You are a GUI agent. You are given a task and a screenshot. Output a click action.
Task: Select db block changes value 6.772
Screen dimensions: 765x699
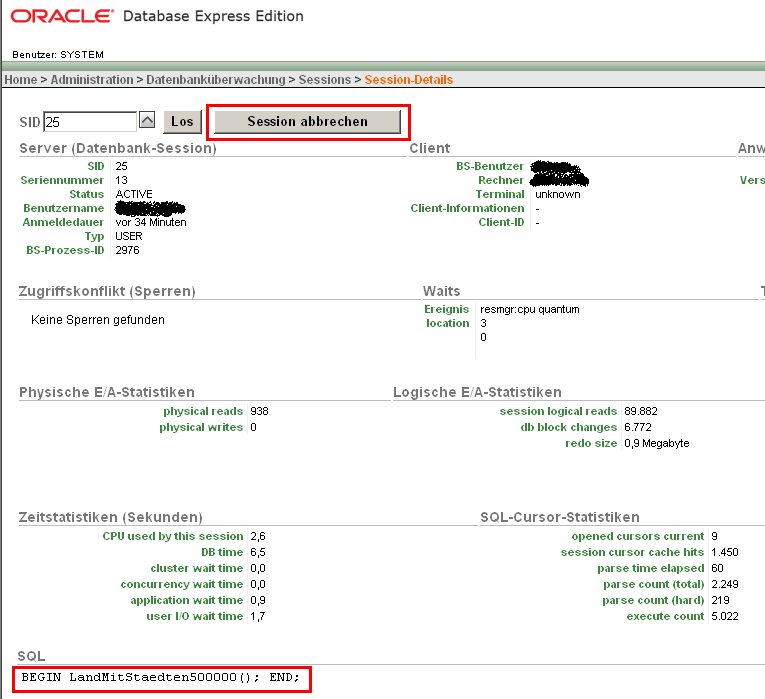638,427
